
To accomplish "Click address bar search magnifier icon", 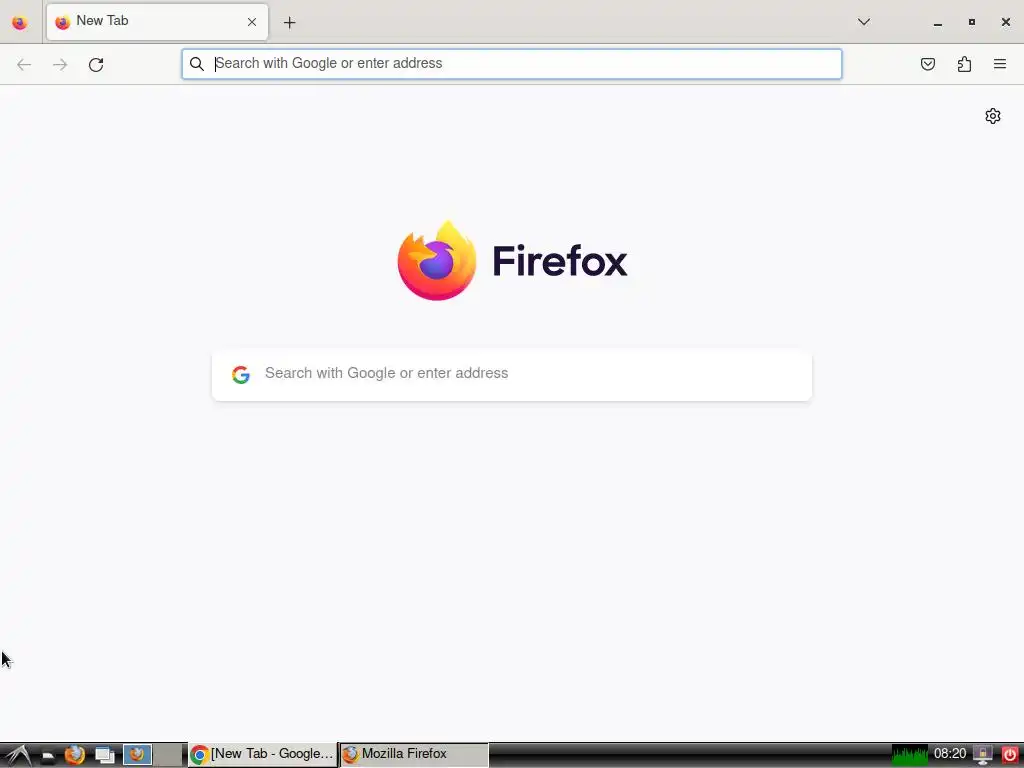I will (197, 64).
